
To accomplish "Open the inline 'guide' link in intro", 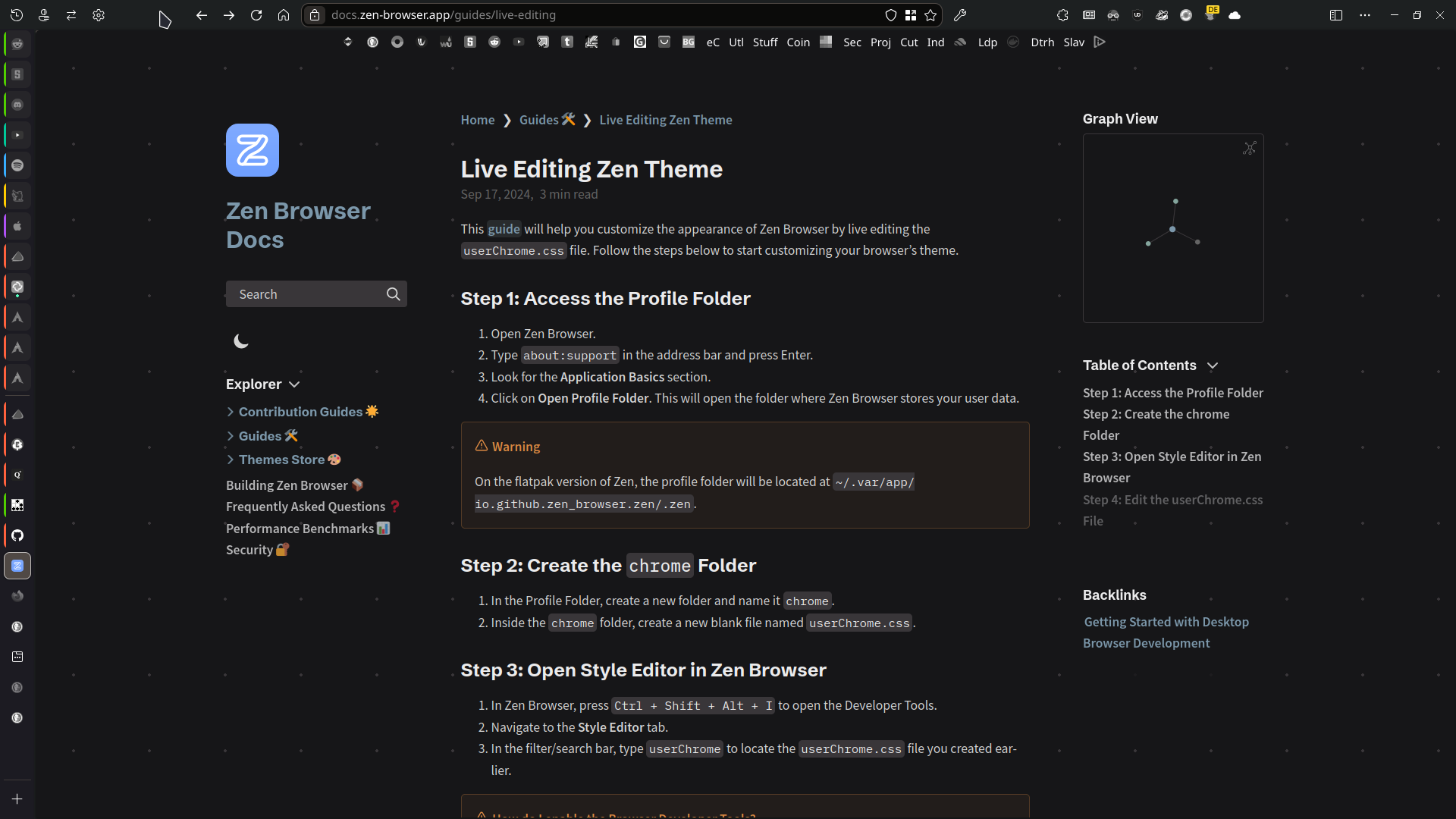I will pos(504,229).
